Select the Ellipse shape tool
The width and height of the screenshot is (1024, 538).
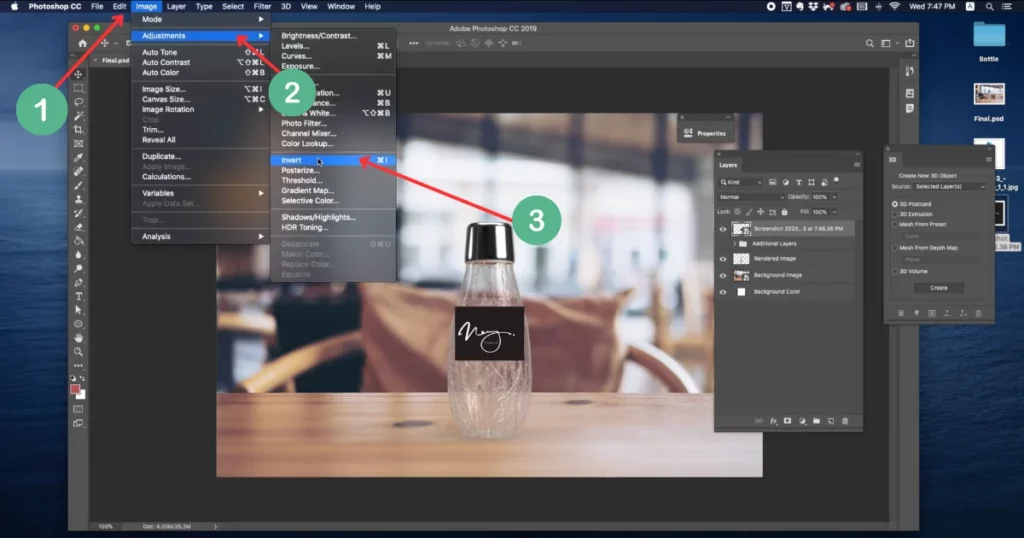click(78, 324)
